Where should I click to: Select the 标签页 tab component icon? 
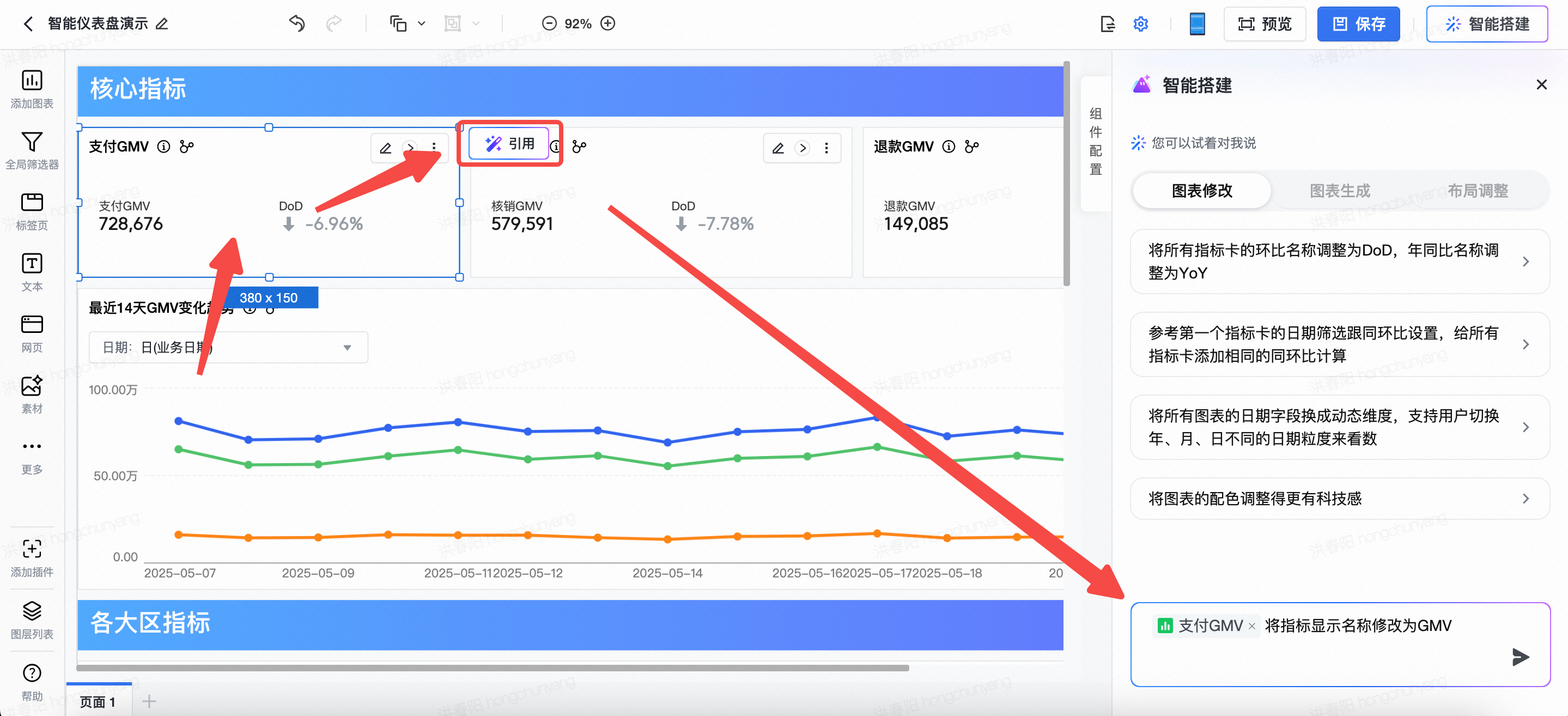[x=32, y=203]
